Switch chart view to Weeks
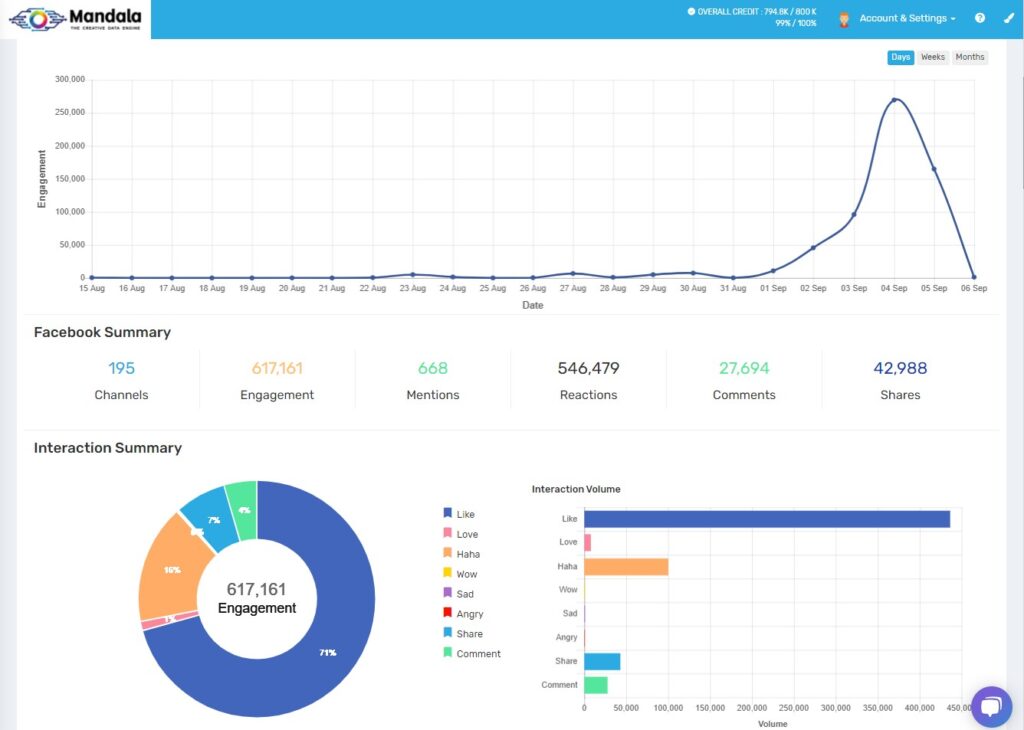Screen dimensions: 1024x730 [x=933, y=57]
